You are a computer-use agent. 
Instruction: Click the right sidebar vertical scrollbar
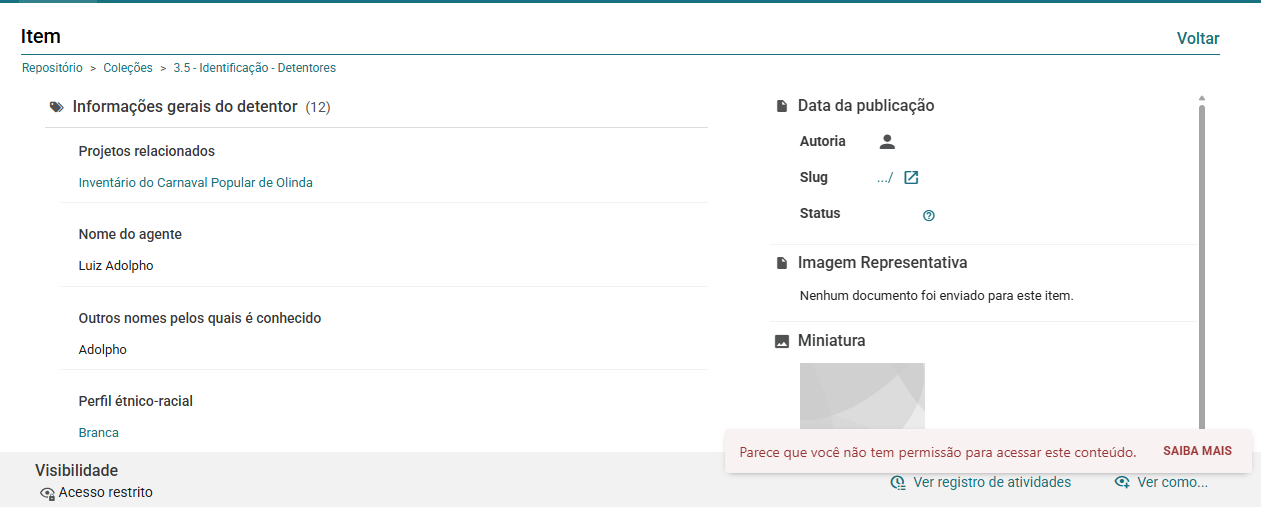pos(1202,265)
